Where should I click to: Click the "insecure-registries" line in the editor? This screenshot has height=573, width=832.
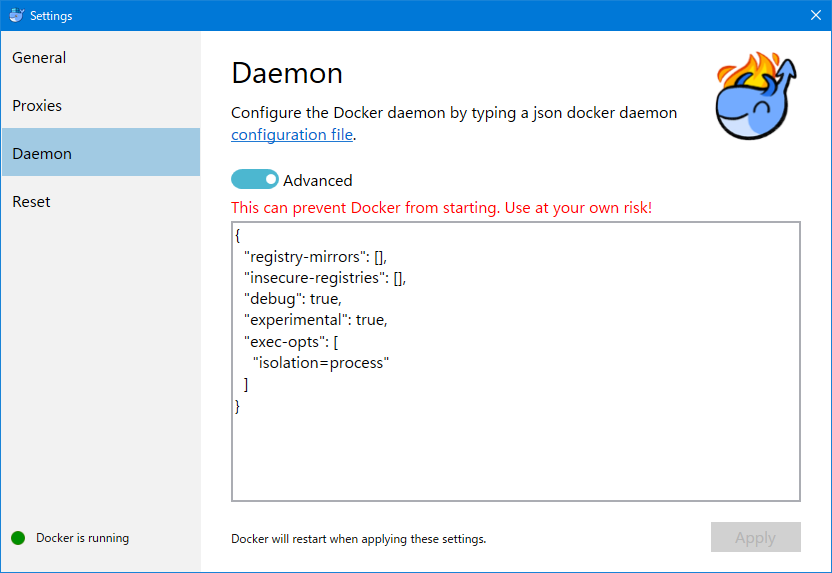pos(325,277)
